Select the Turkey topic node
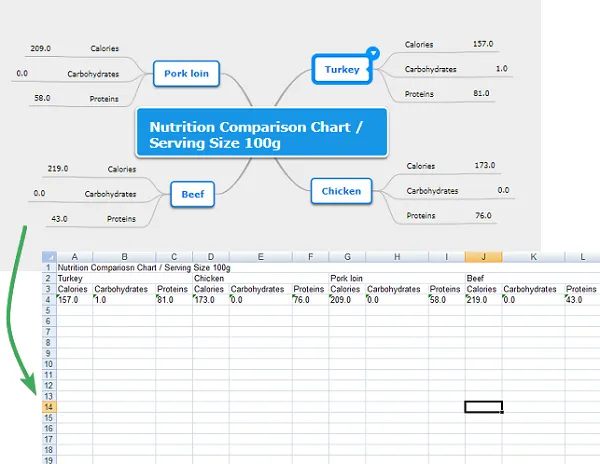This screenshot has width=600, height=464. 340,70
